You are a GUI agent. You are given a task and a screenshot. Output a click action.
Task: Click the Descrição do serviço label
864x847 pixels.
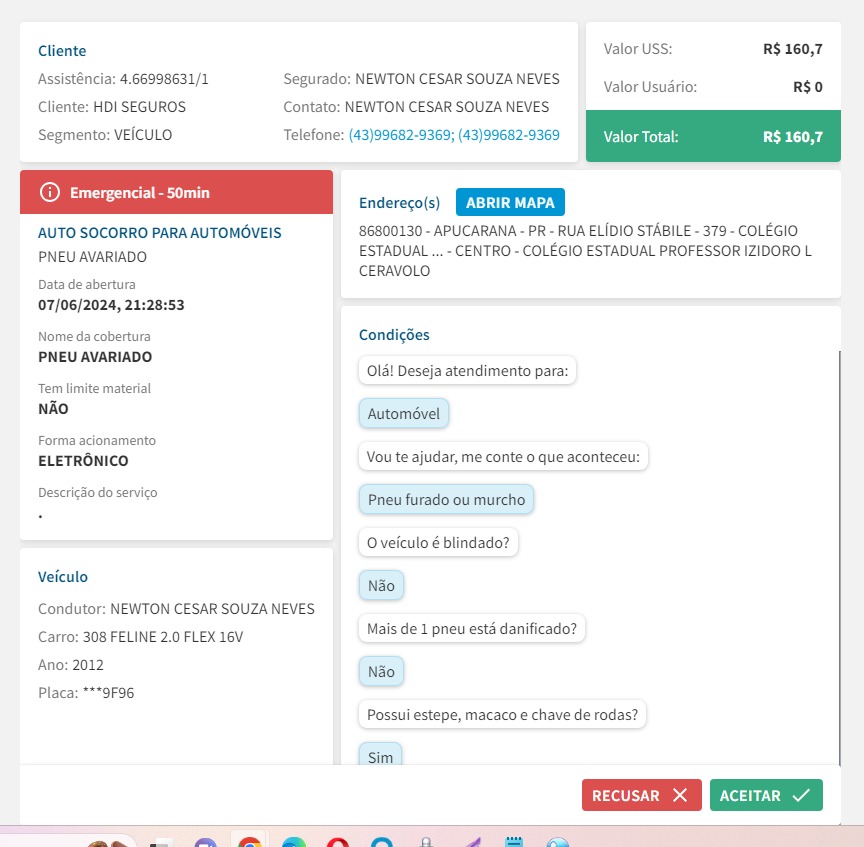click(x=98, y=493)
